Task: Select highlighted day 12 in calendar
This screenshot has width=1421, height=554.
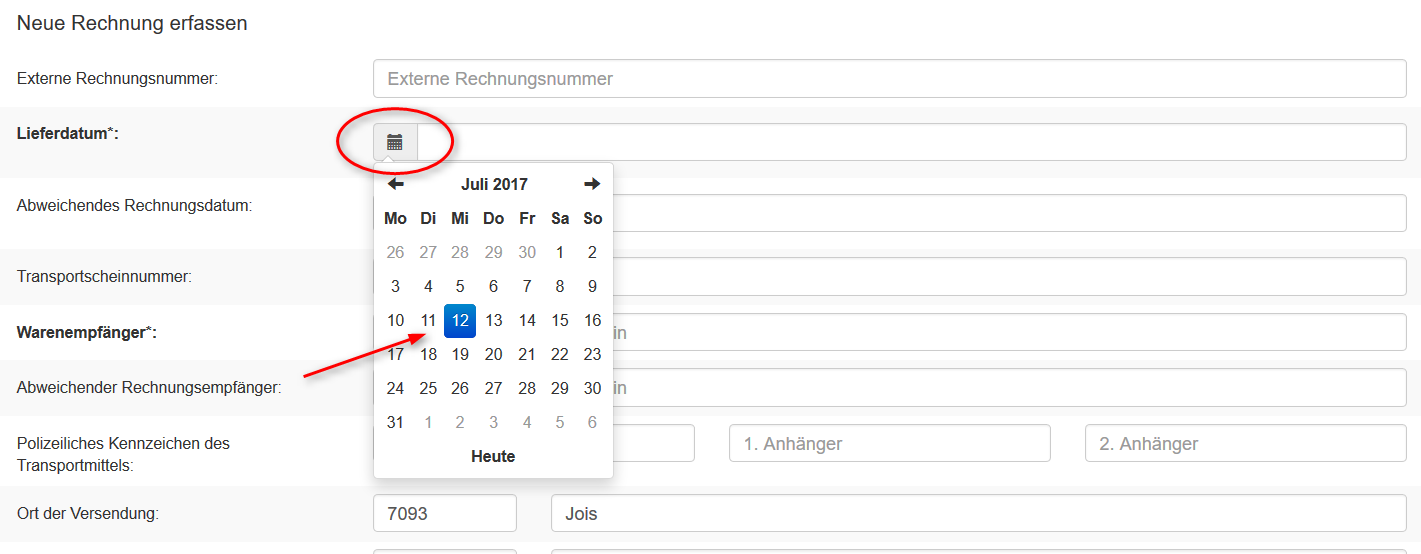Action: point(460,321)
